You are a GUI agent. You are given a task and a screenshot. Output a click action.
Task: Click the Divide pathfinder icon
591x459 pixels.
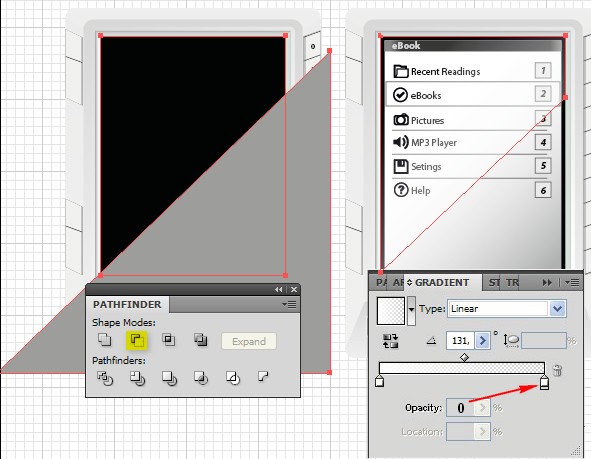(x=104, y=378)
